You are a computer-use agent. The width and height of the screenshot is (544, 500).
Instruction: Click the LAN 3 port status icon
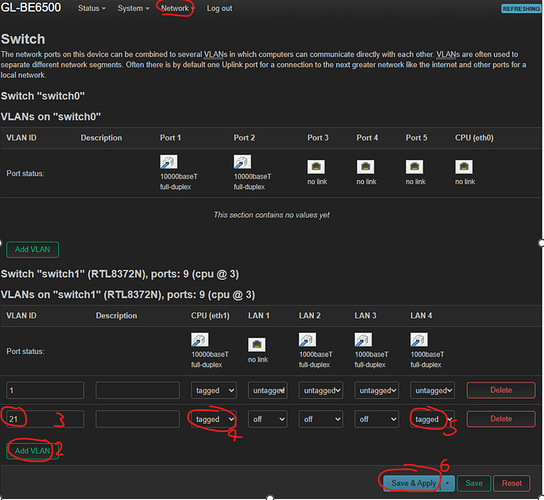click(363, 340)
